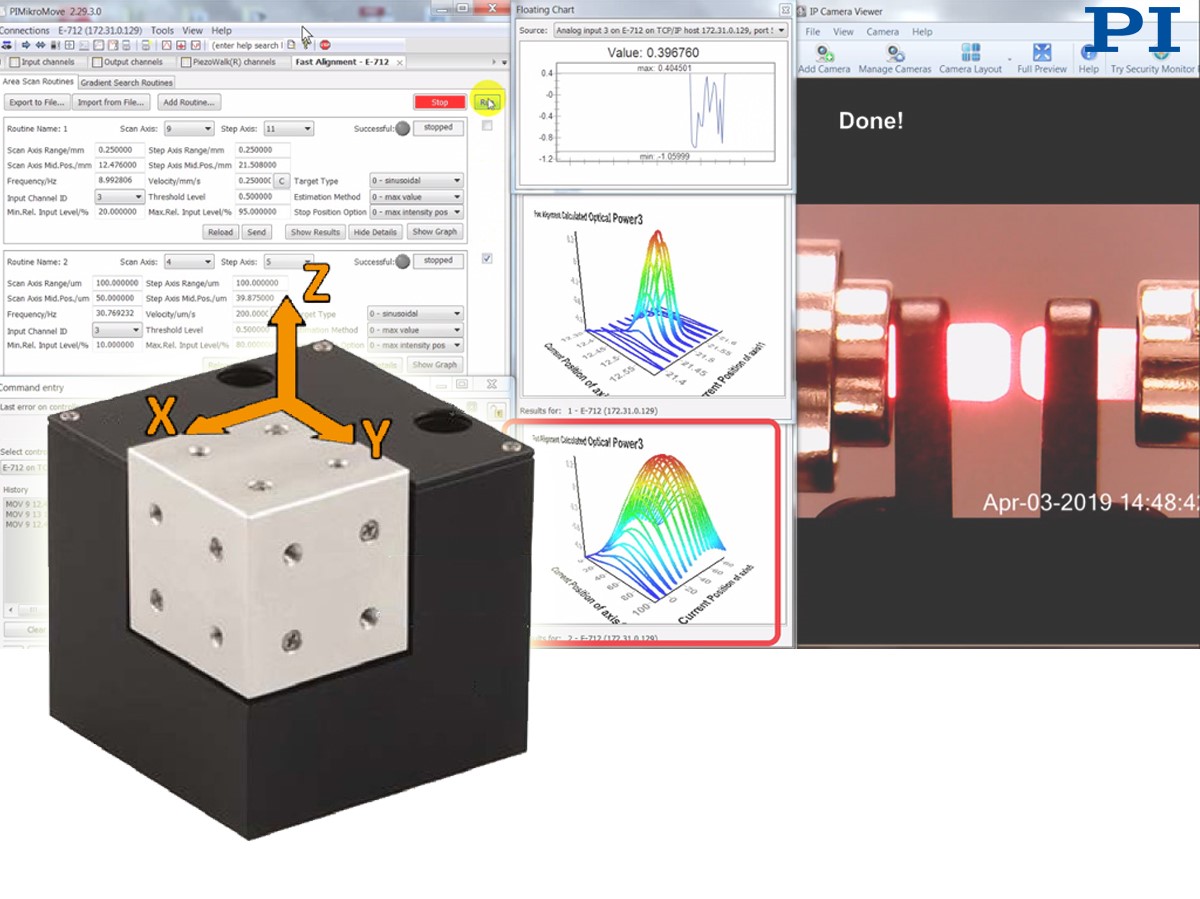
Task: Switch to Gradient Search Routines tab
Action: (127, 82)
